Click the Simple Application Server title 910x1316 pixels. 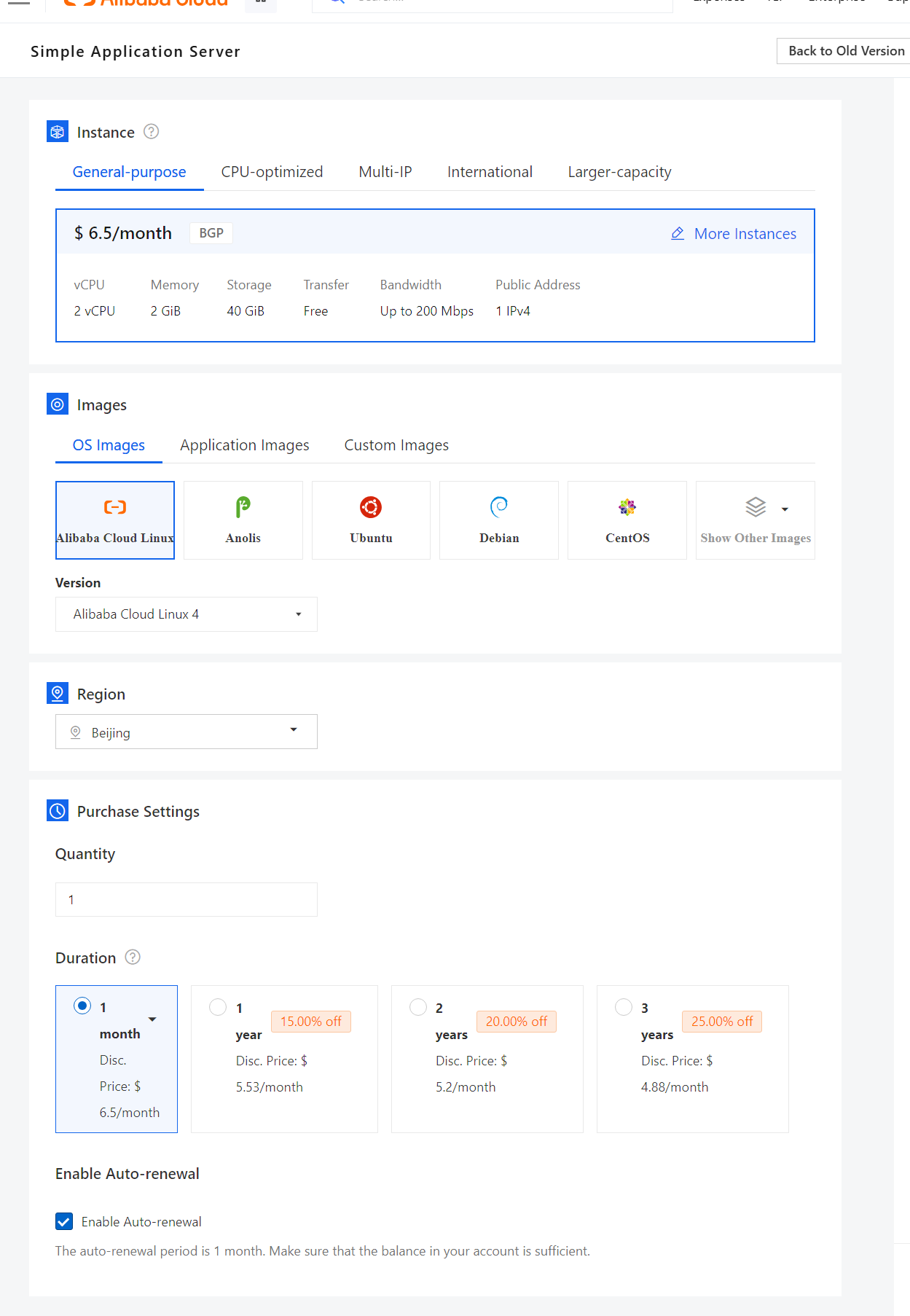click(136, 52)
